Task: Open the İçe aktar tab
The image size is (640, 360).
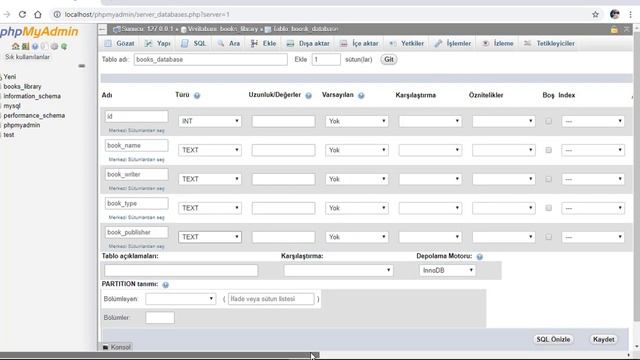Action: [x=360, y=43]
